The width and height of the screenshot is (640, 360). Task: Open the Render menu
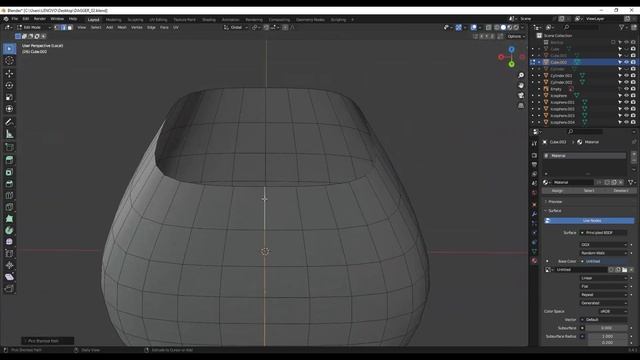tap(40, 19)
